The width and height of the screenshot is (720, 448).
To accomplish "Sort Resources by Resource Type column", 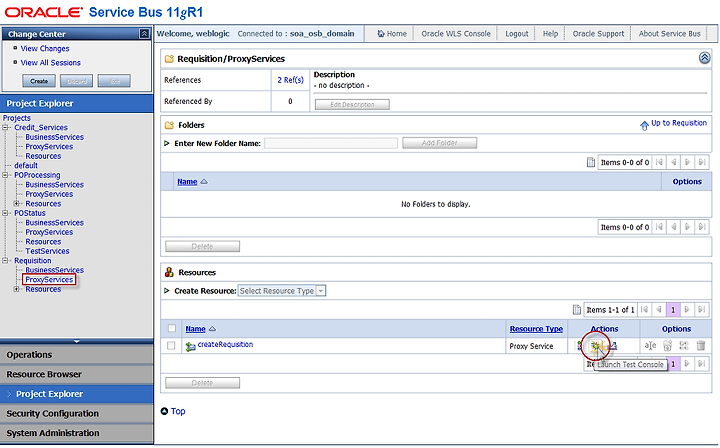I will pos(536,329).
